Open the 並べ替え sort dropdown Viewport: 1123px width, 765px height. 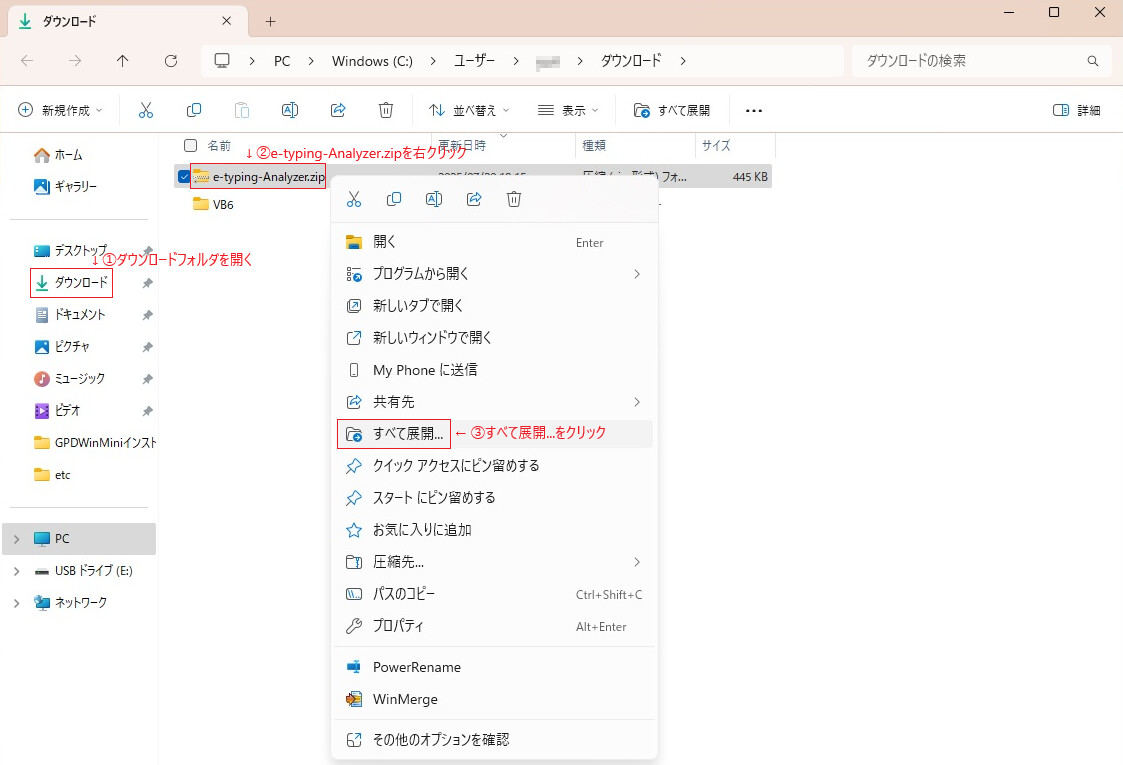tap(469, 110)
